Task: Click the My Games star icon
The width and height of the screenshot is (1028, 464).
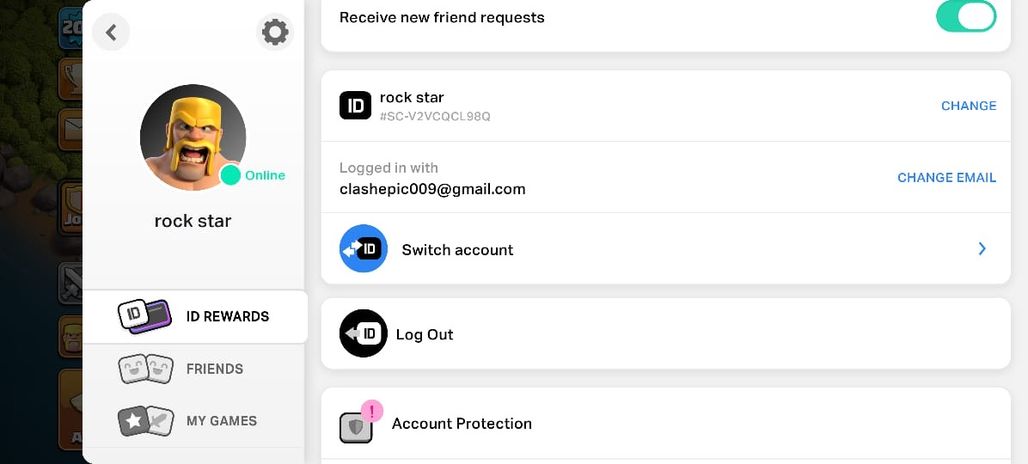Action: (x=146, y=421)
